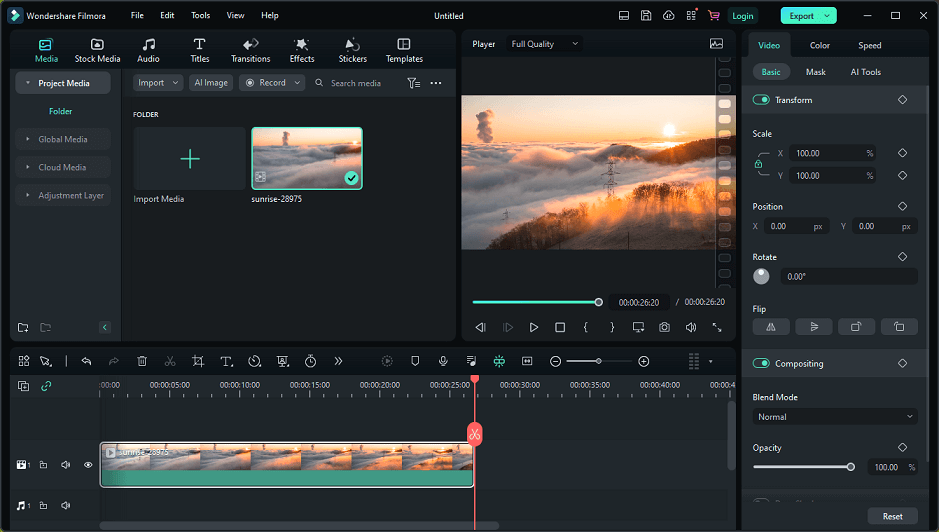This screenshot has height=532, width=939.
Task: Click the flip horizontal icon
Action: 771,327
